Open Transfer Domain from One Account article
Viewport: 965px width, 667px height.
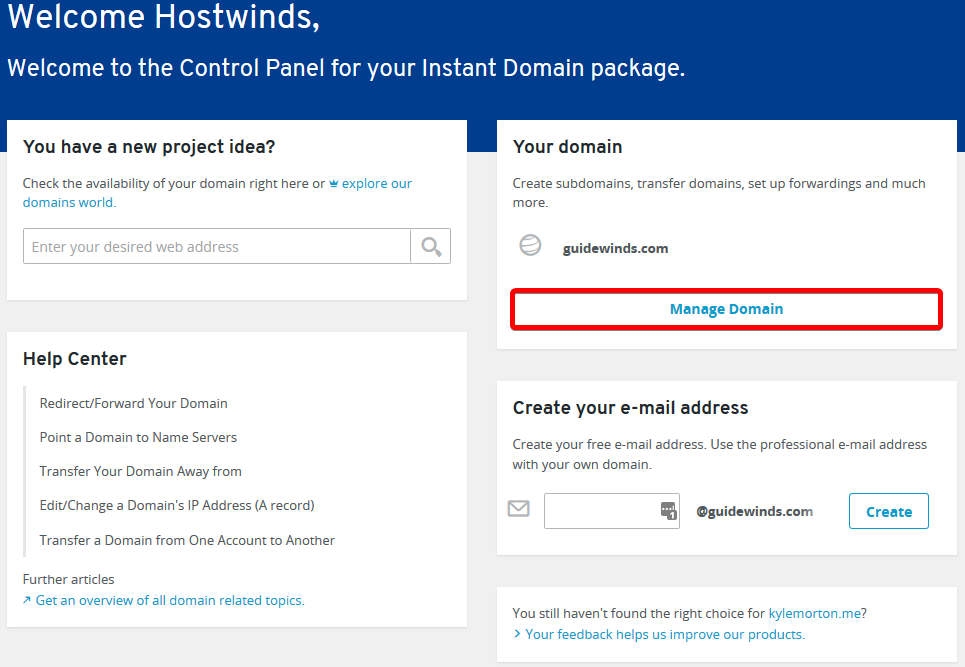[187, 540]
